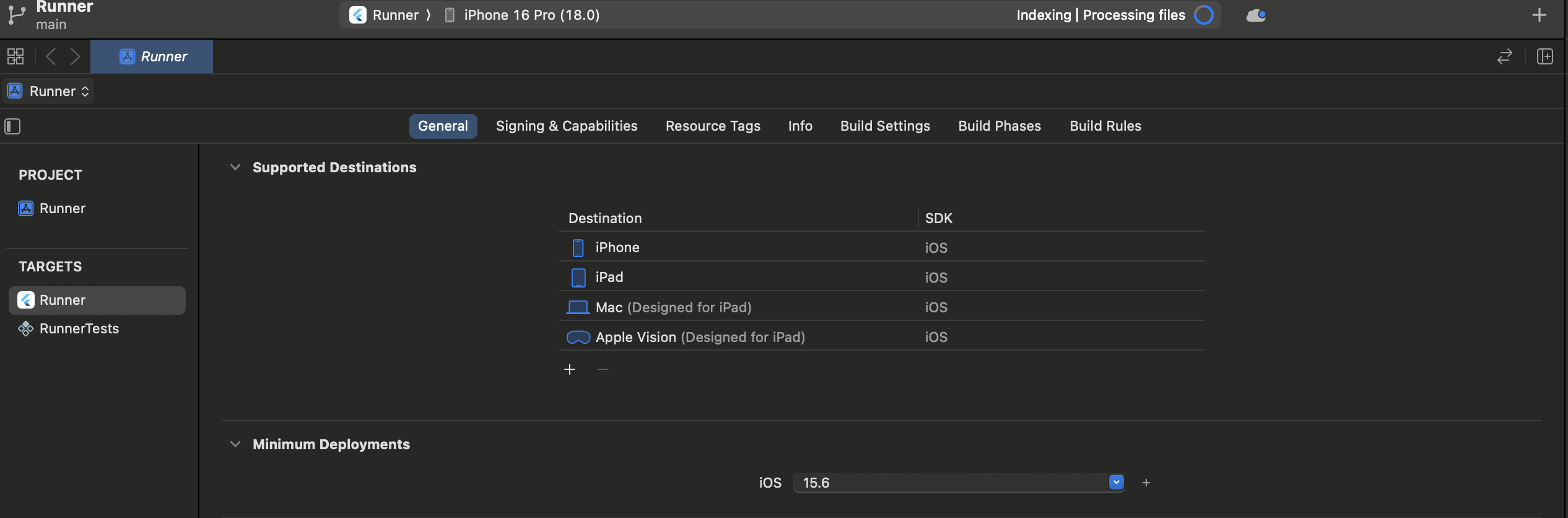Go forward with the right arrow
Viewport: 1568px width, 518px height.
75,56
